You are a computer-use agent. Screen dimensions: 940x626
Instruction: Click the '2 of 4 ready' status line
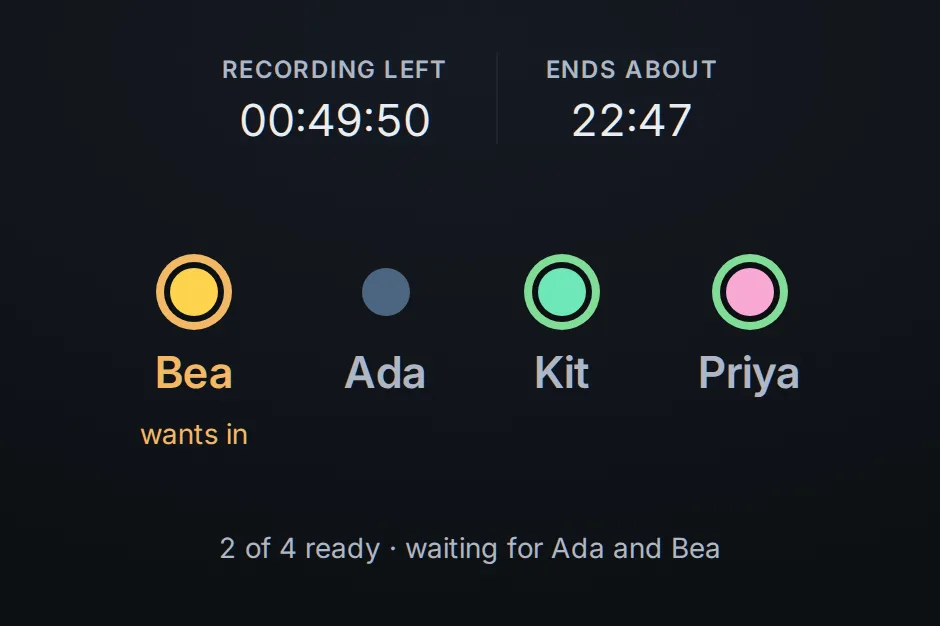[x=300, y=549]
